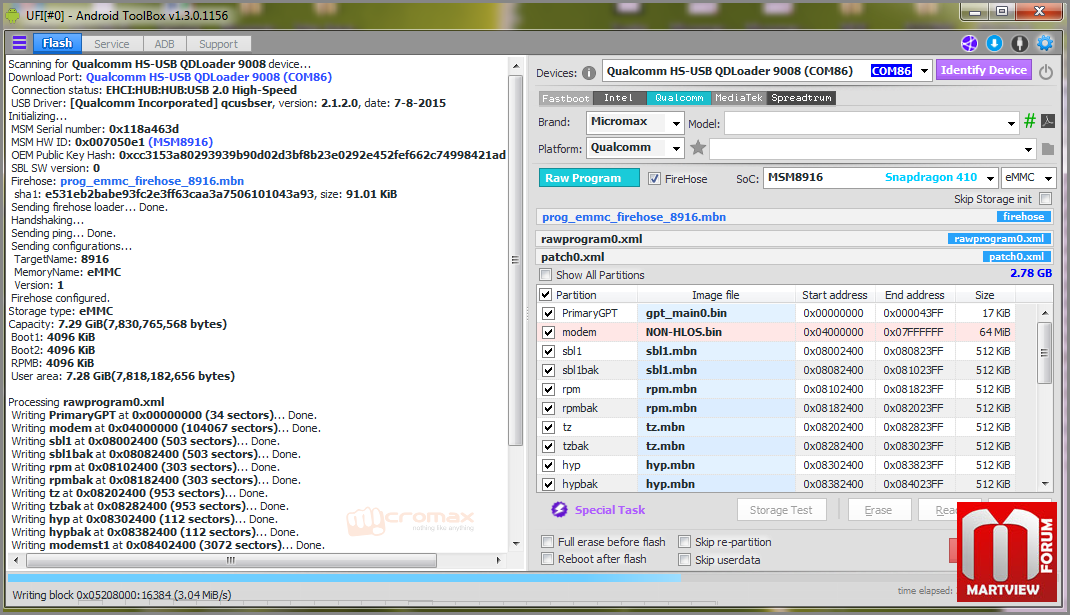Switch to the Support tab

(x=218, y=44)
